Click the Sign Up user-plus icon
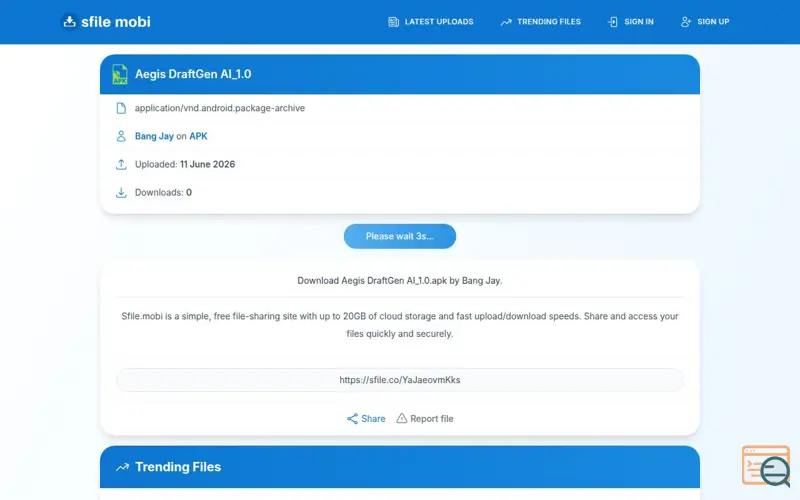800x500 pixels. 686,22
